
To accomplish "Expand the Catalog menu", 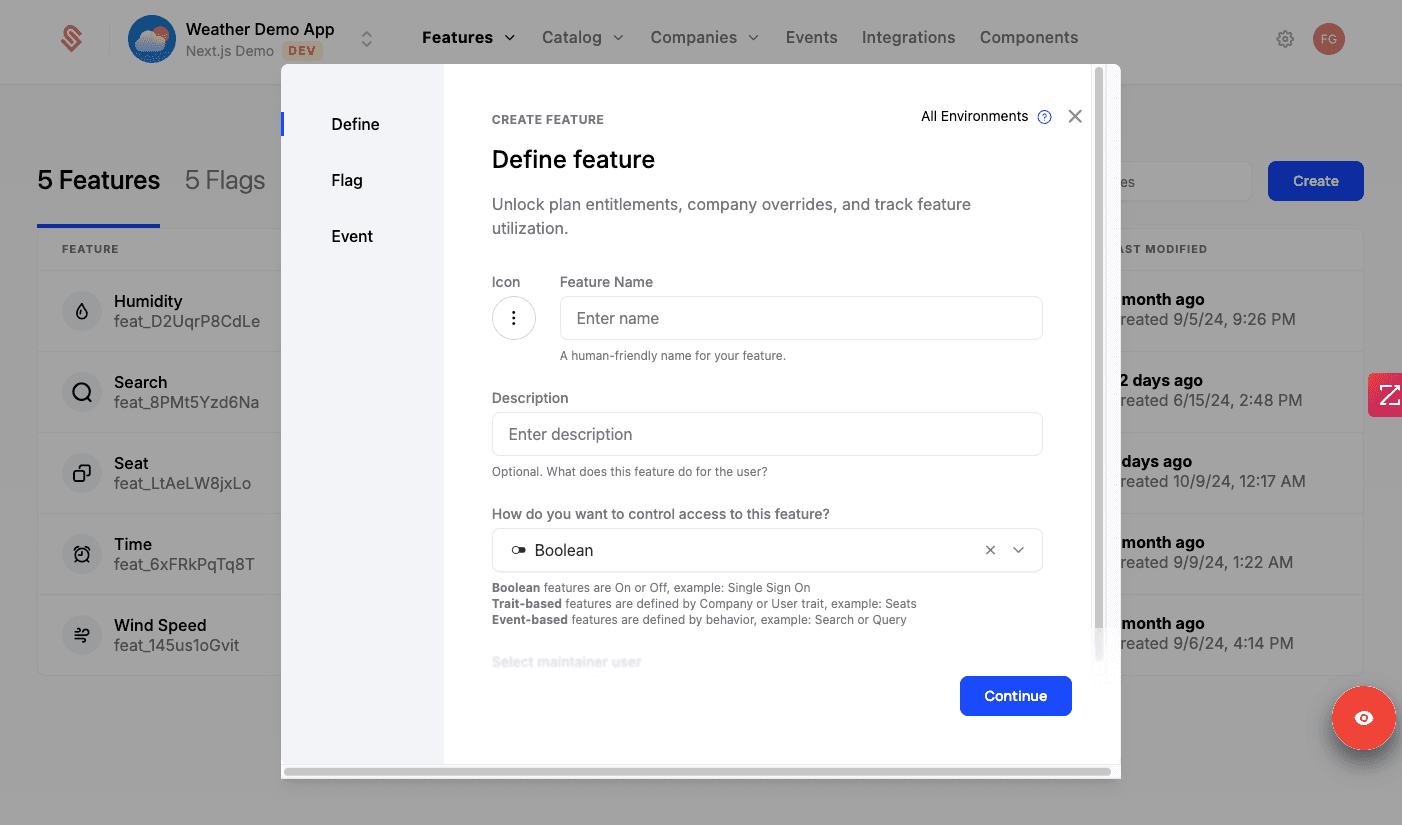I will (582, 38).
